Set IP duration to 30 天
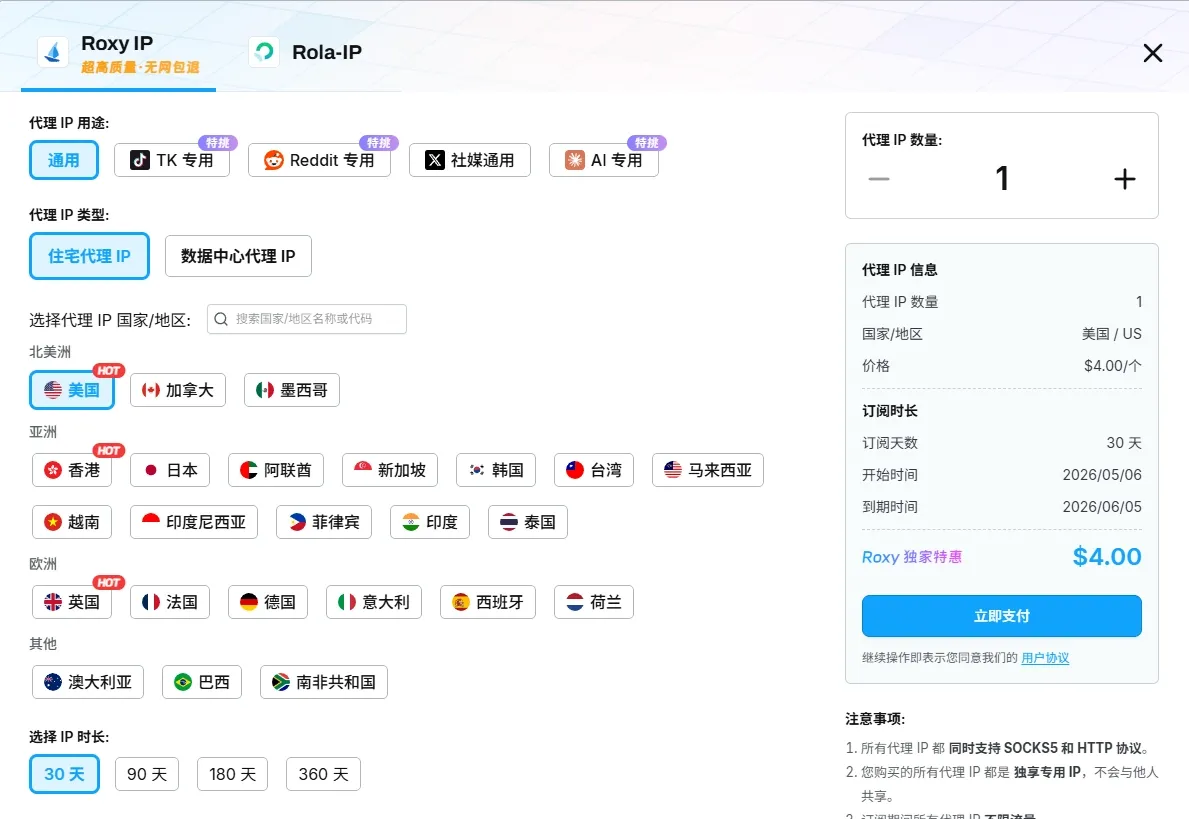This screenshot has height=819, width=1189. coord(64,774)
